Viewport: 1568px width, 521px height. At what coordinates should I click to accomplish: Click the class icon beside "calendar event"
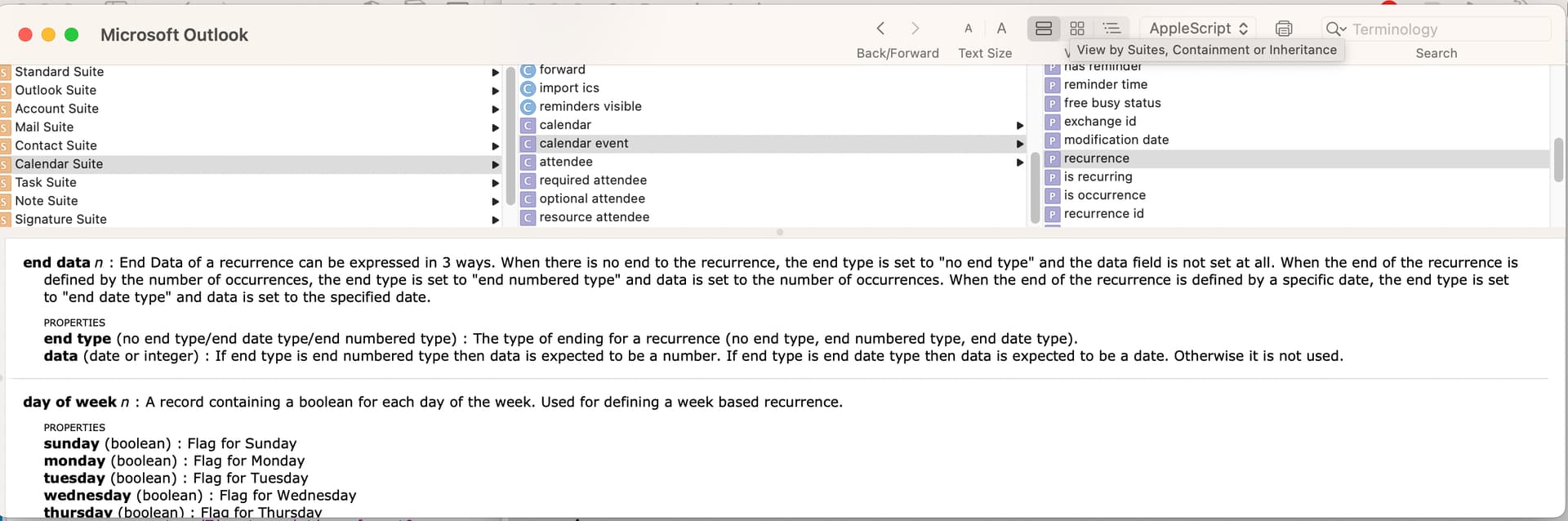click(x=528, y=144)
